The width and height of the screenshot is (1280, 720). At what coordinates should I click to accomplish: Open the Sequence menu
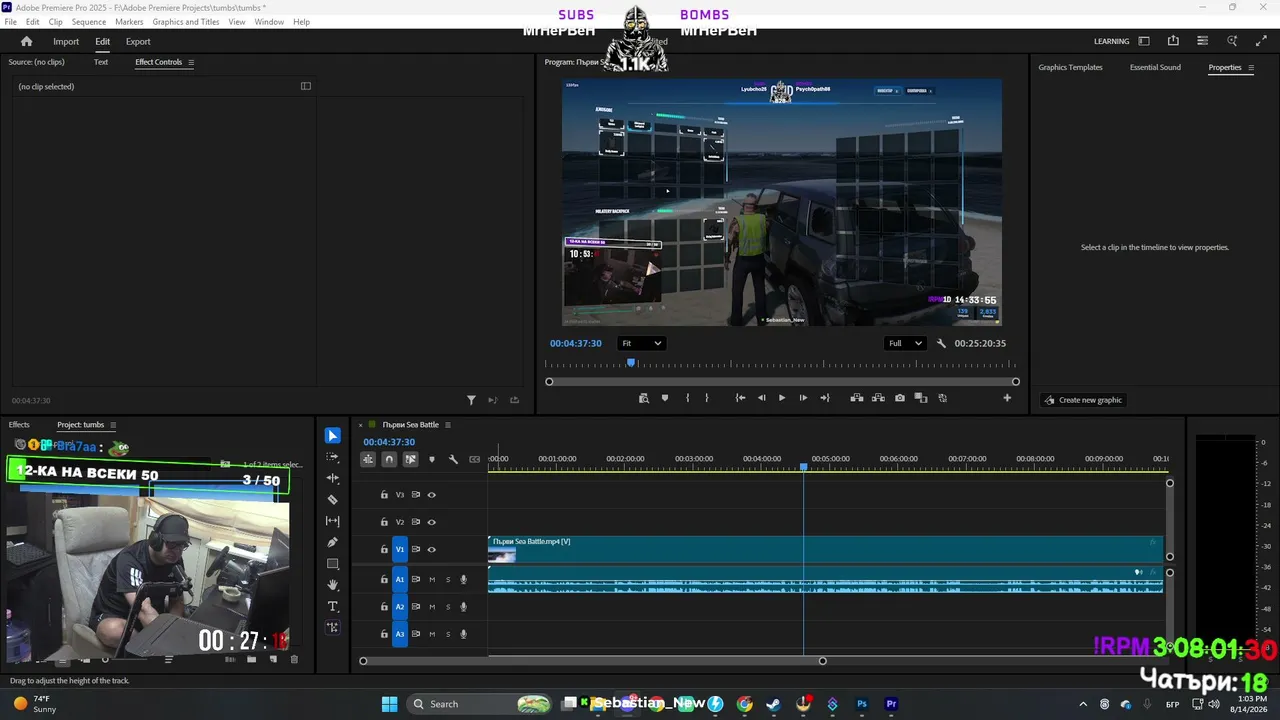click(89, 22)
